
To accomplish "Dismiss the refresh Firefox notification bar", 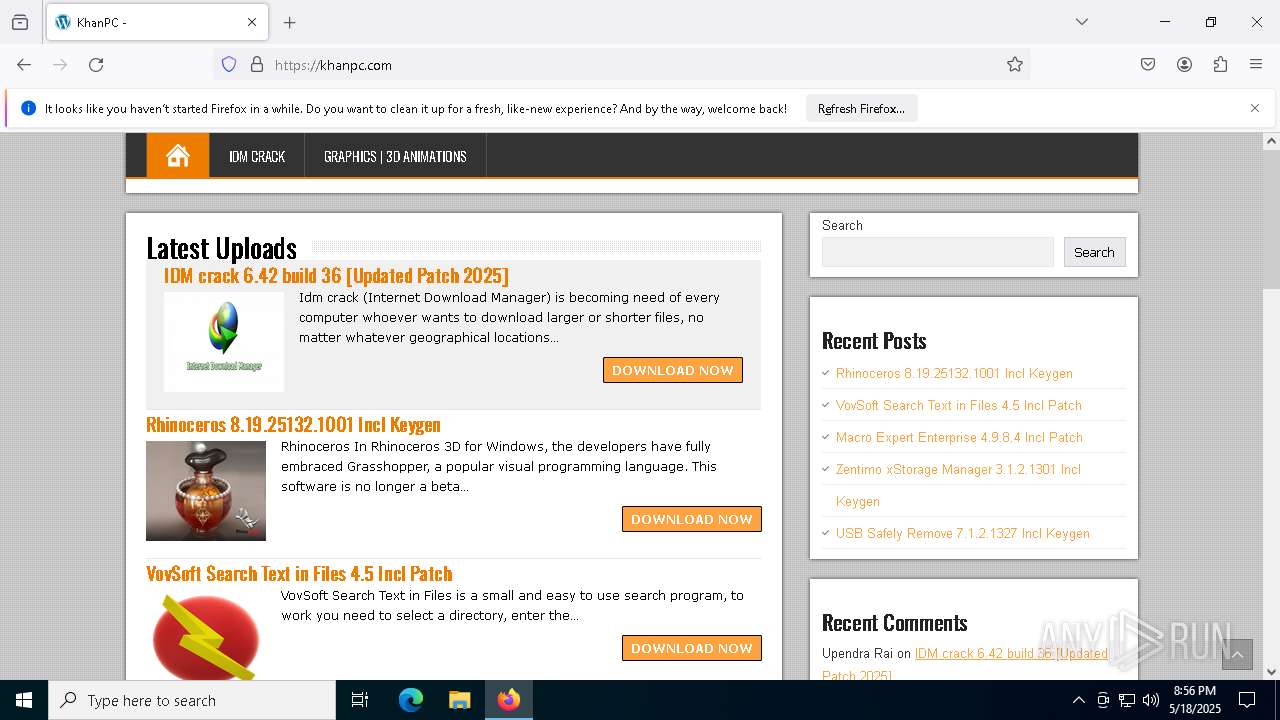I will (x=1255, y=108).
